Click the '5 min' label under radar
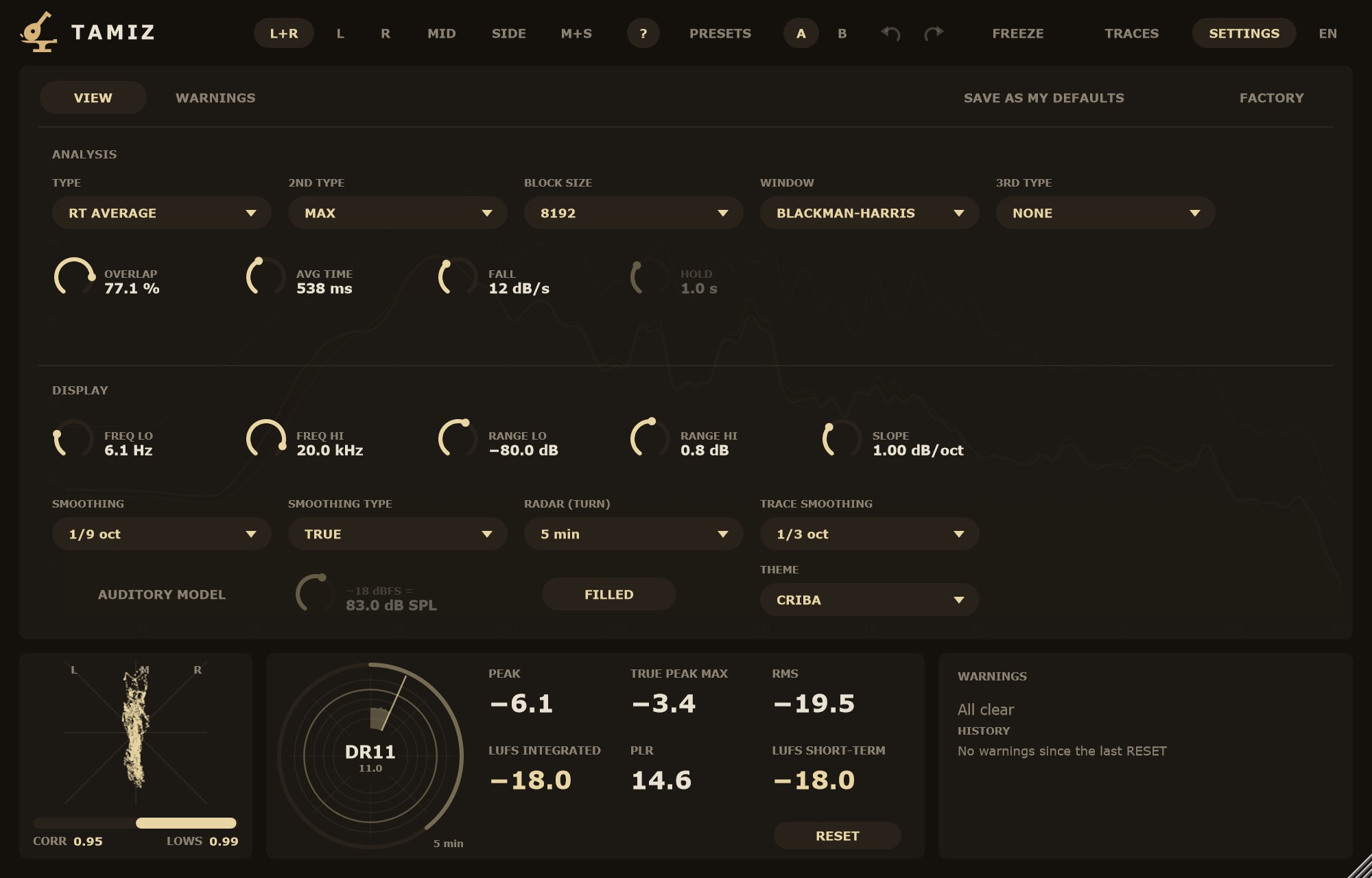1372x878 pixels. click(x=449, y=844)
